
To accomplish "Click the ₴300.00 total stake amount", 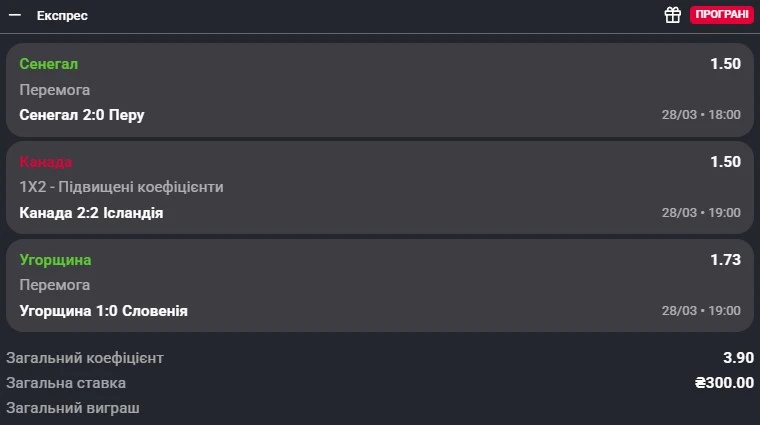I will [724, 383].
